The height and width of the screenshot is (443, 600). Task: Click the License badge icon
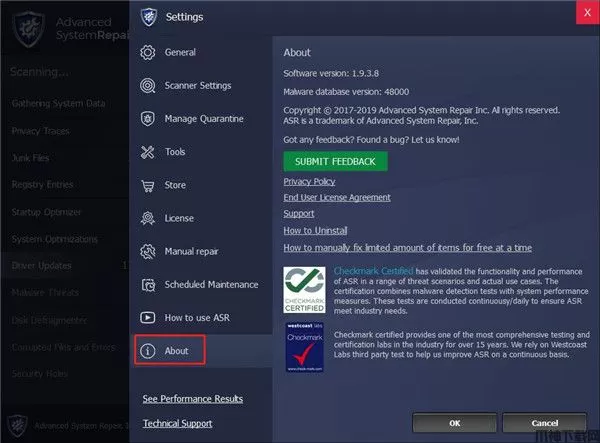(x=148, y=218)
